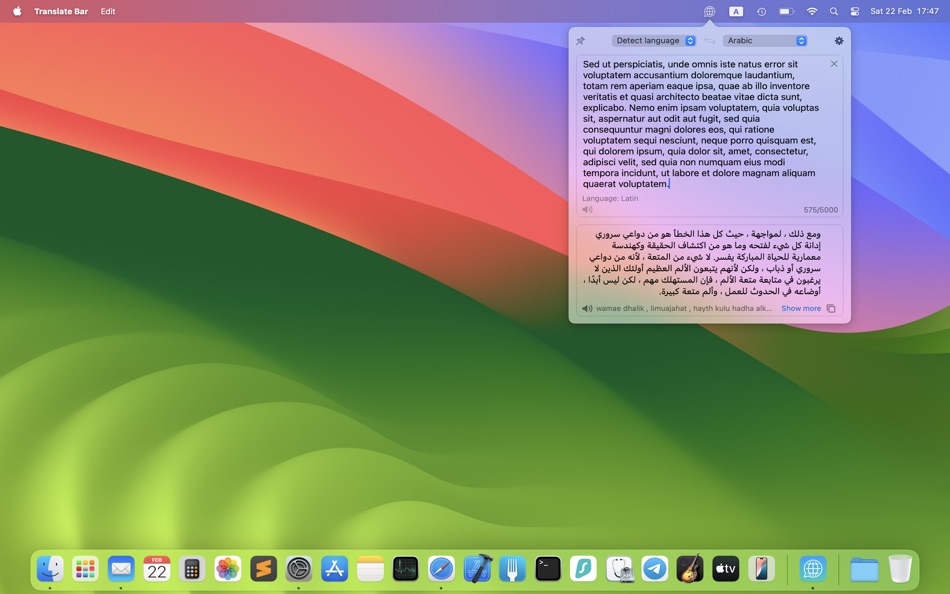Open the Trash from the Dock

900,569
